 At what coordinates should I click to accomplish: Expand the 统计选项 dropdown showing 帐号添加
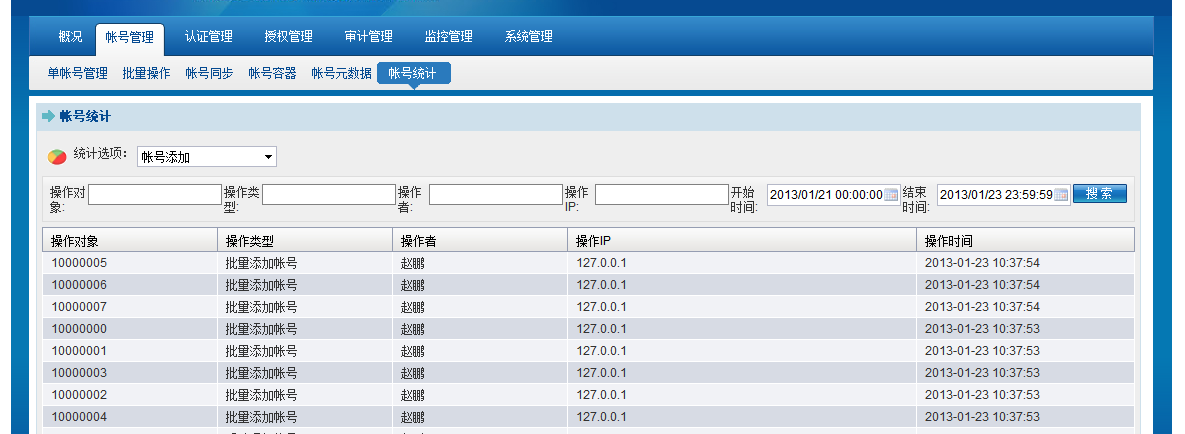206,157
